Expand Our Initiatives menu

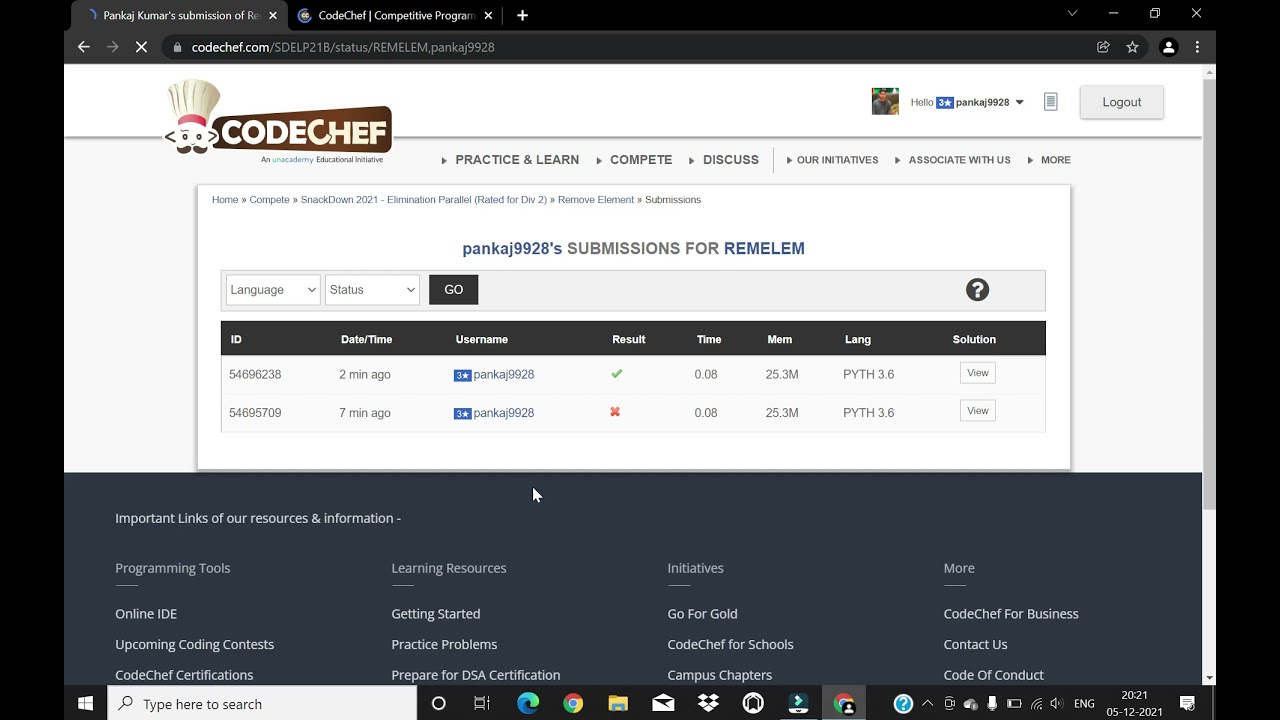tap(837, 160)
